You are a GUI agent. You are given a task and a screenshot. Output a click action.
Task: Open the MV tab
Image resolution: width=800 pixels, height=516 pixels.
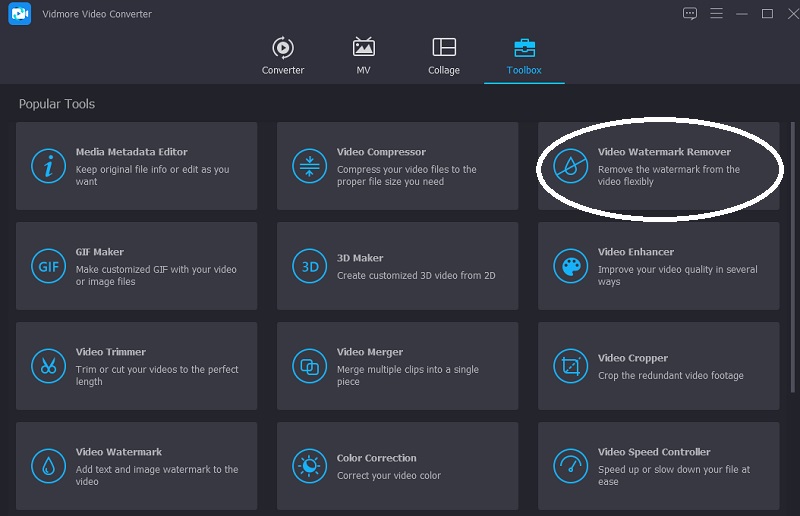pyautogui.click(x=364, y=56)
